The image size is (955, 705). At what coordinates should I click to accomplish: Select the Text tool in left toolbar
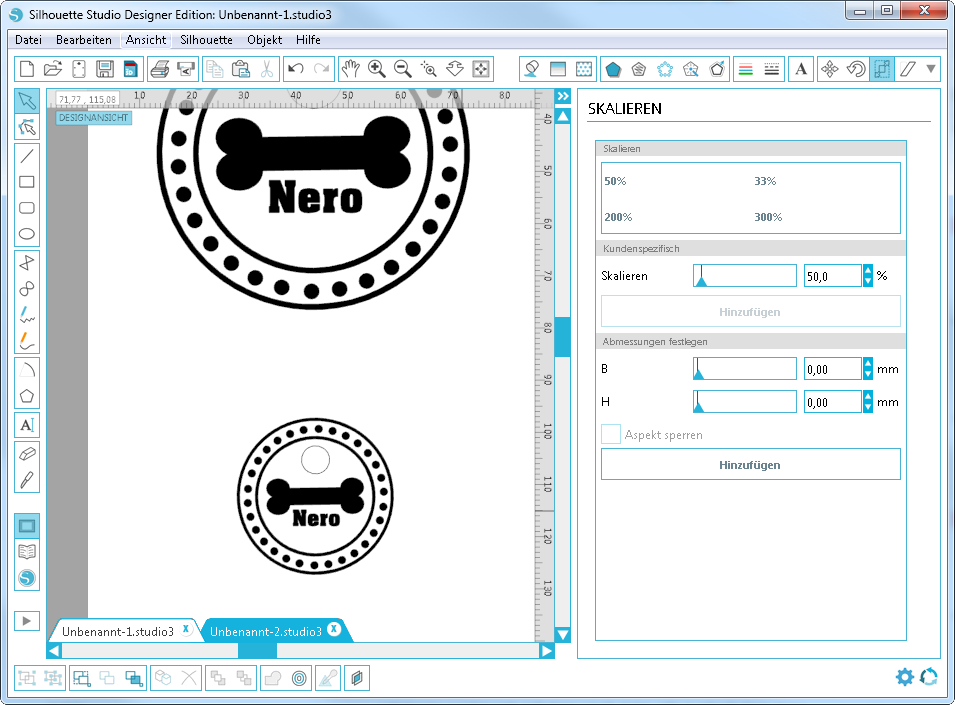tap(27, 424)
